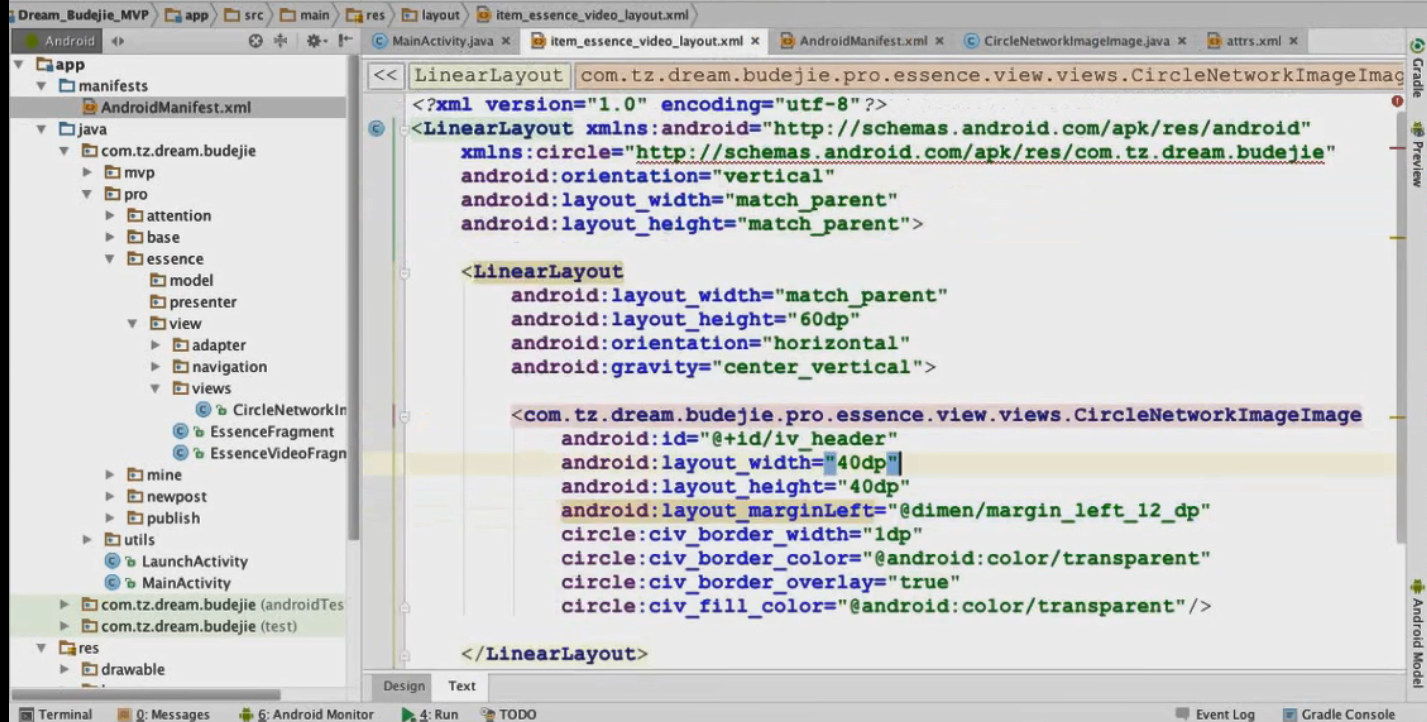Open the Android Model side panel
Viewport: 1427px width, 722px height.
(1416, 633)
